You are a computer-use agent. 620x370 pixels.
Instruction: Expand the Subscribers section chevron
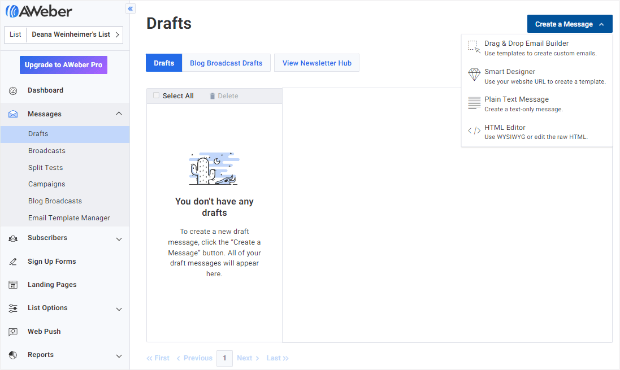[119, 239]
